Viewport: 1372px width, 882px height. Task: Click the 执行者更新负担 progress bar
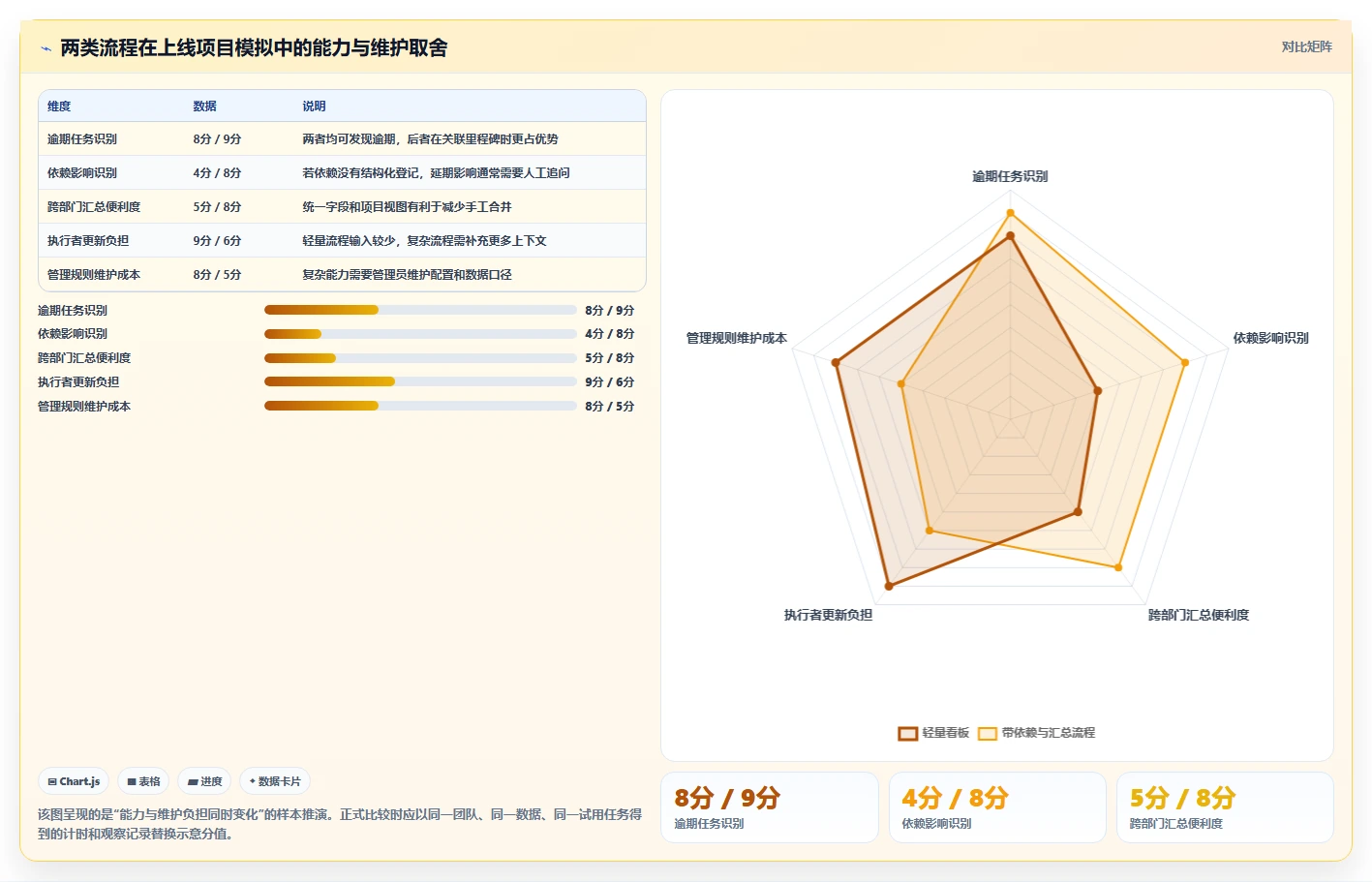pyautogui.click(x=420, y=381)
